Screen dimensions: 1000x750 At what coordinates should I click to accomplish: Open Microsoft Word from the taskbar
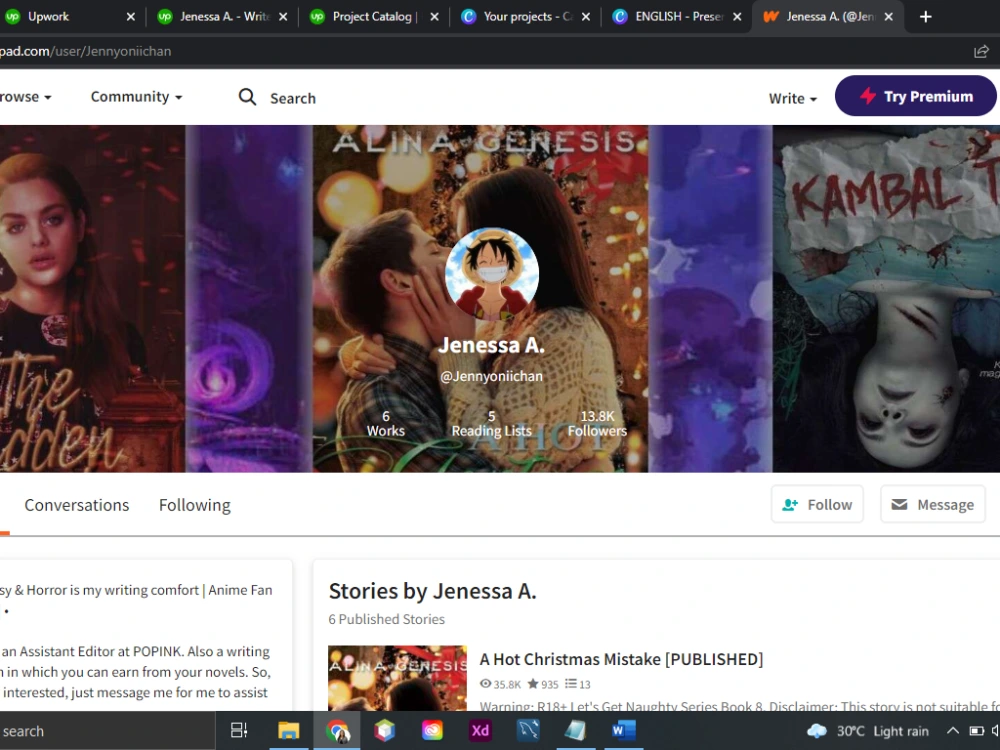click(x=624, y=730)
